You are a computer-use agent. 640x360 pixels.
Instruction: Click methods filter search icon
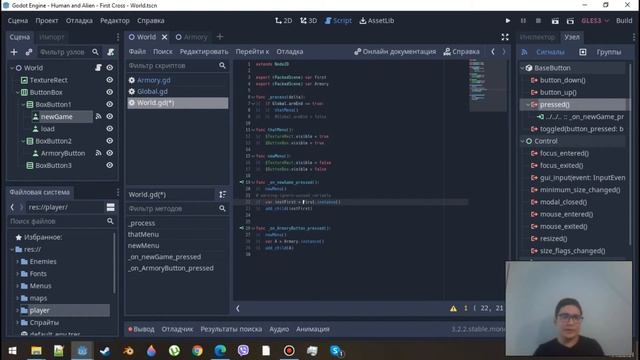222,209
